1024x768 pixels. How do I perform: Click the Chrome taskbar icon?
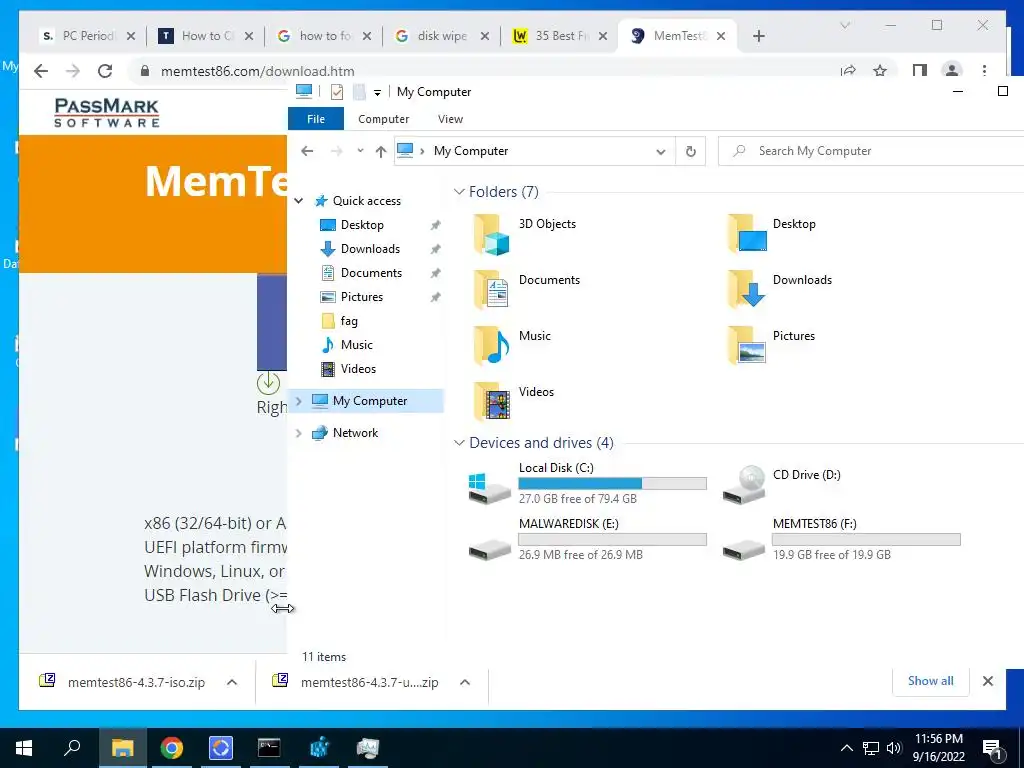click(x=172, y=748)
